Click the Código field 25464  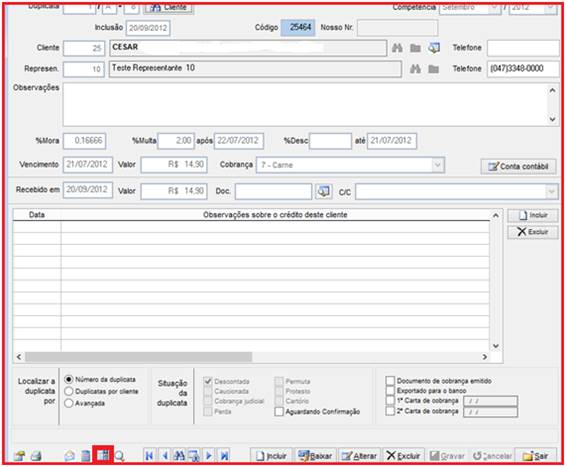[298, 27]
